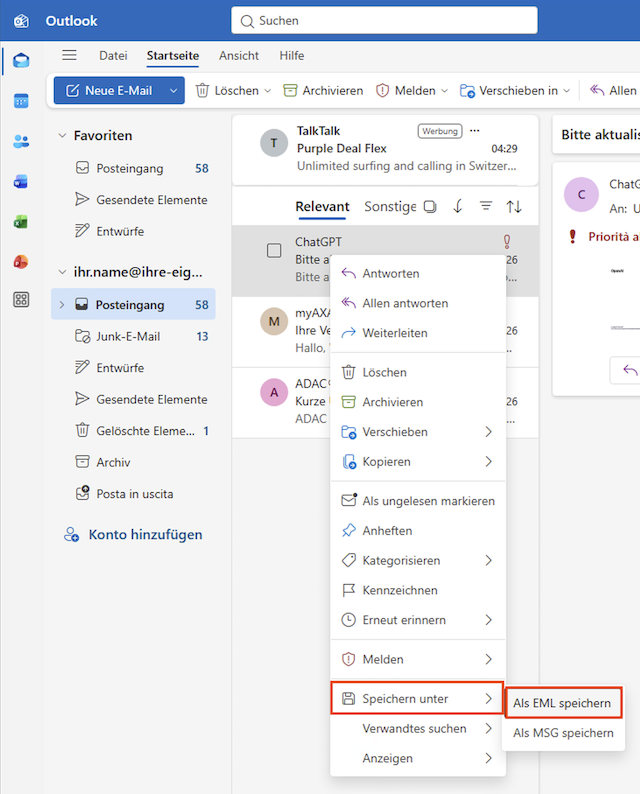The width and height of the screenshot is (640, 794).
Task: Open Erneut erinnern submenu
Action: click(x=418, y=620)
